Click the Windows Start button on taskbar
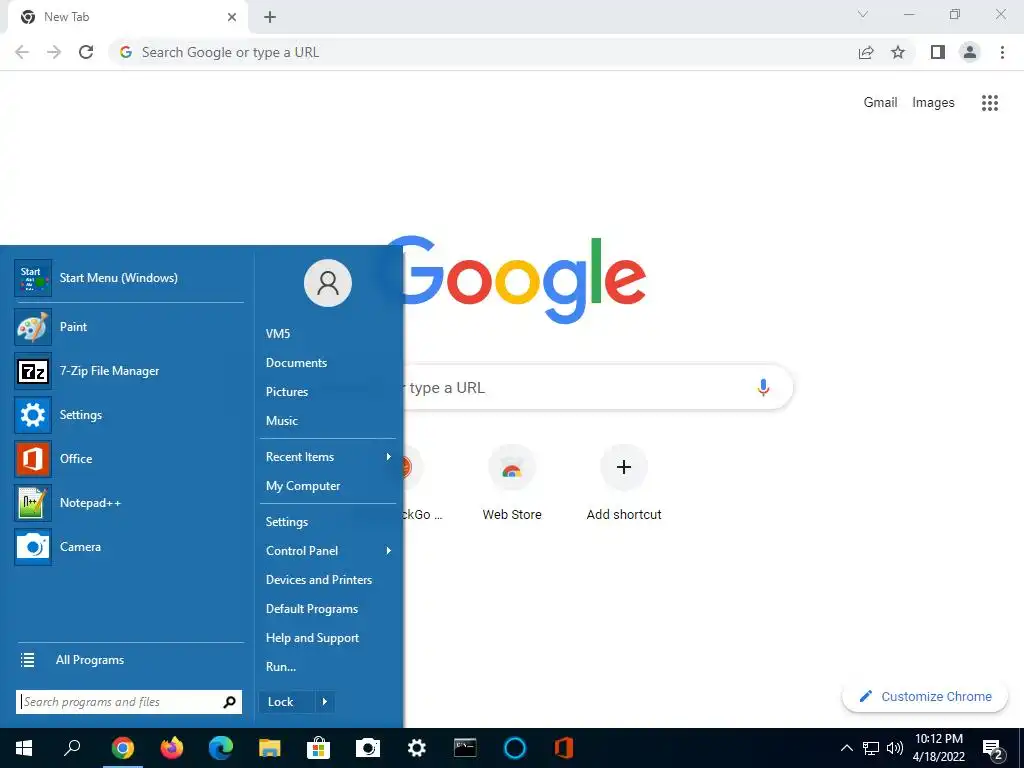 coord(24,748)
